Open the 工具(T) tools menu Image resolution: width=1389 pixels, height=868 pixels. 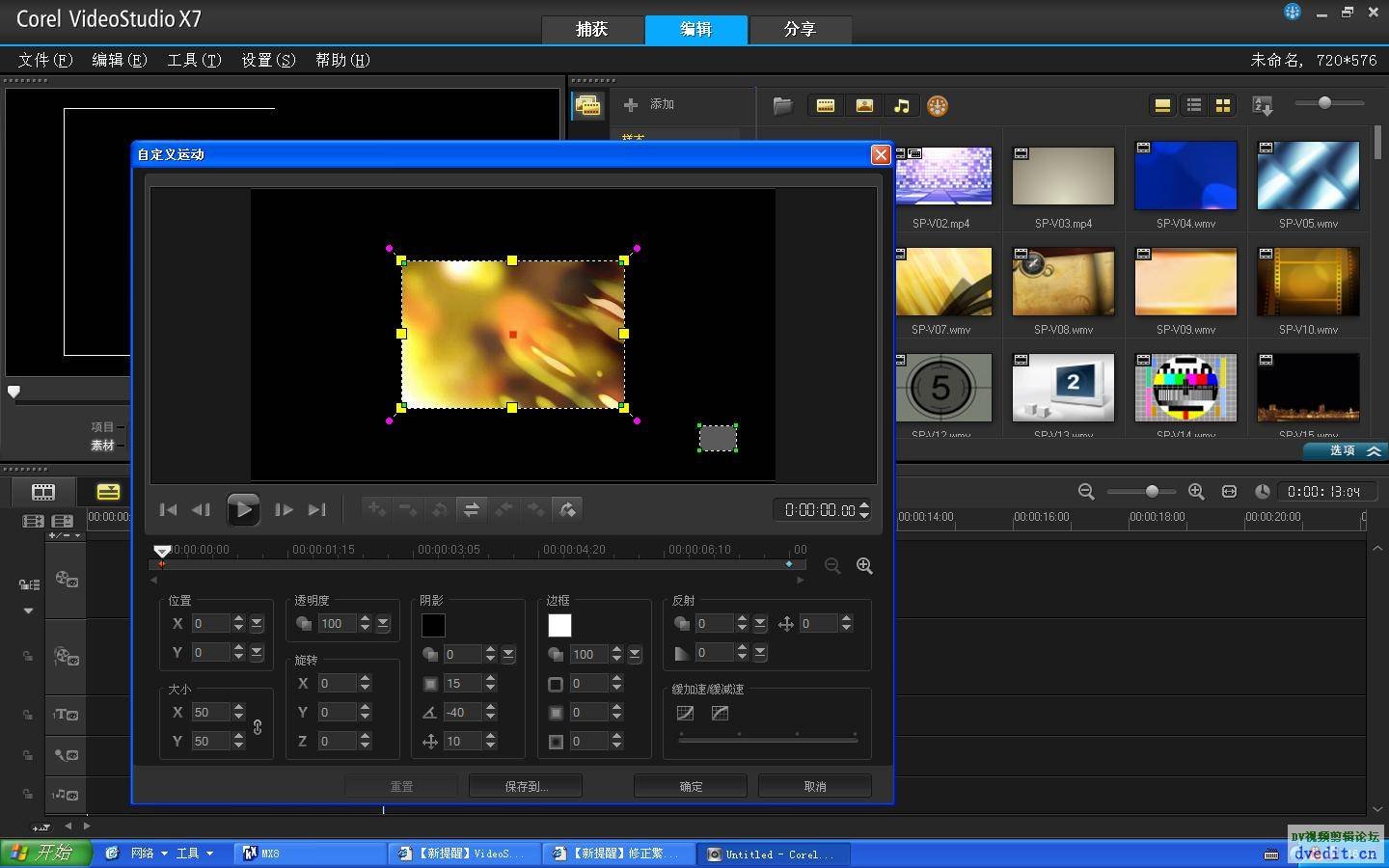pyautogui.click(x=194, y=60)
